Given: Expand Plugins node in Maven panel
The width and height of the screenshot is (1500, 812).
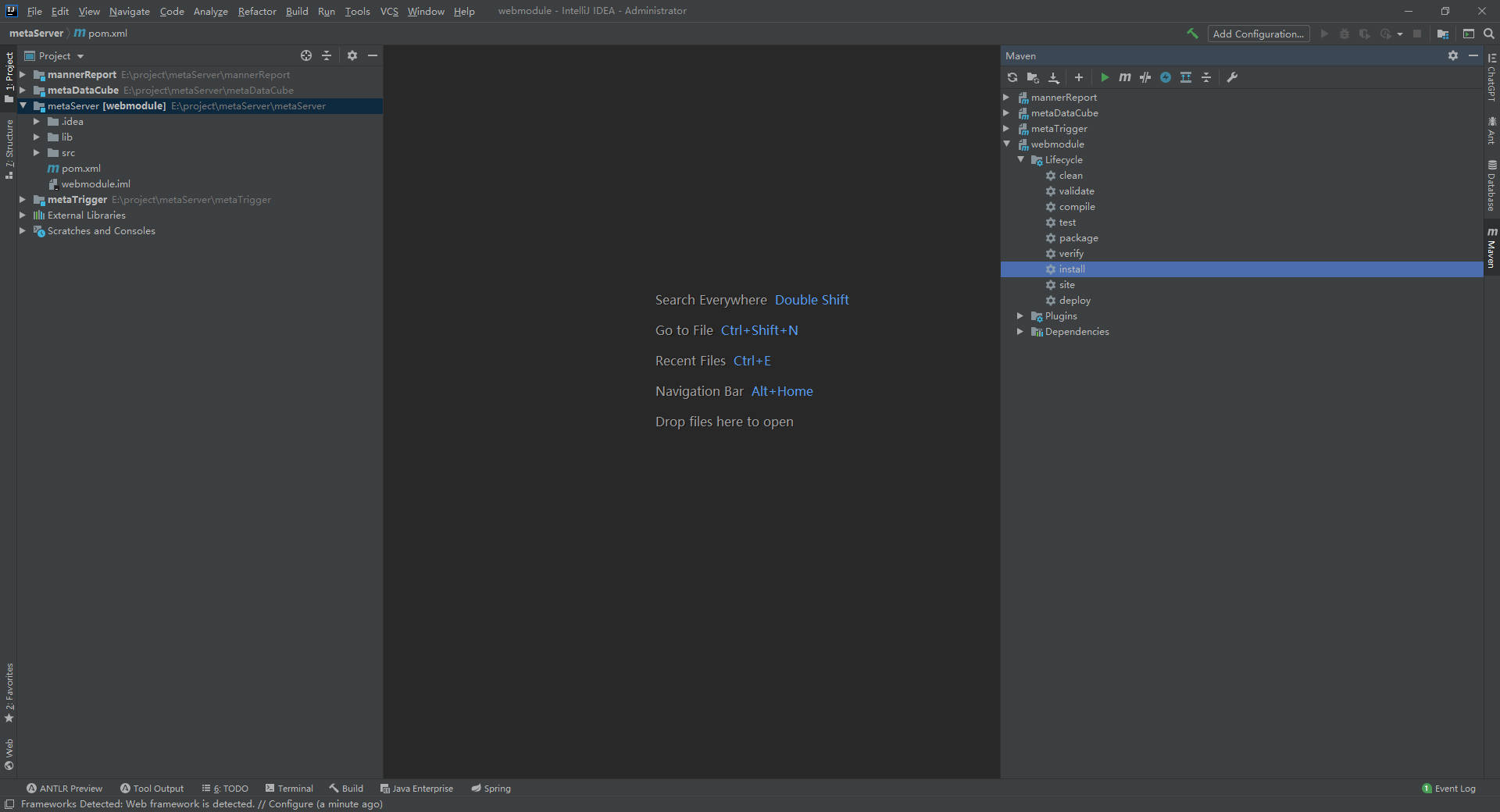Looking at the screenshot, I should click(1020, 315).
